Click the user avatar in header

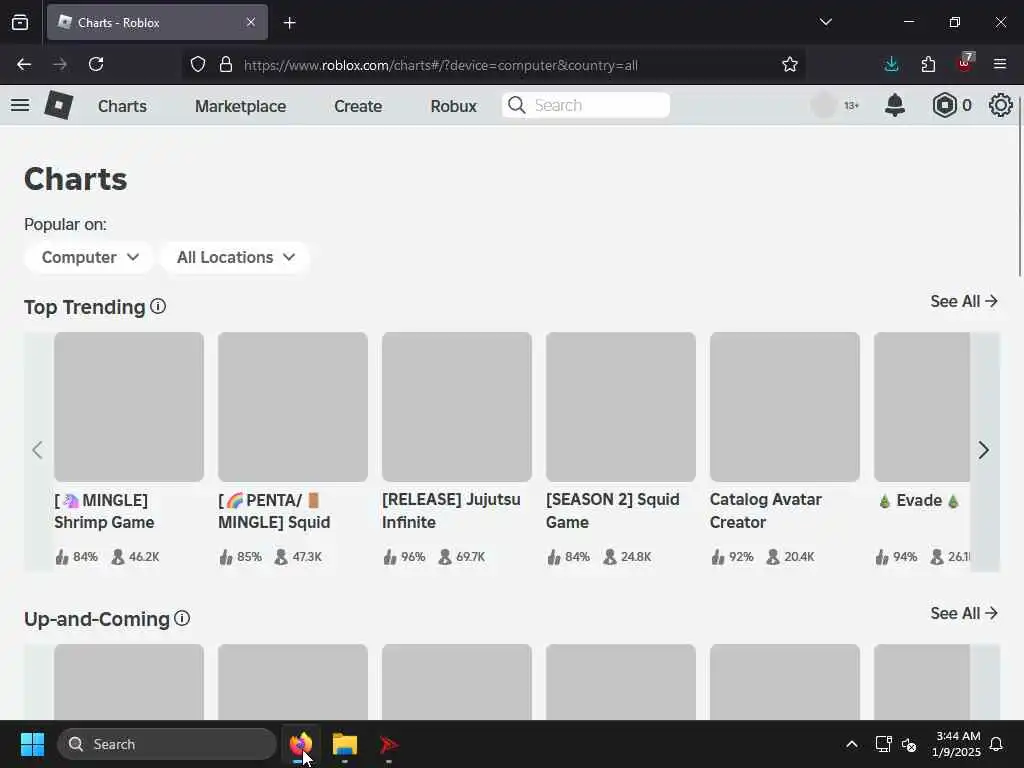pyautogui.click(x=824, y=105)
